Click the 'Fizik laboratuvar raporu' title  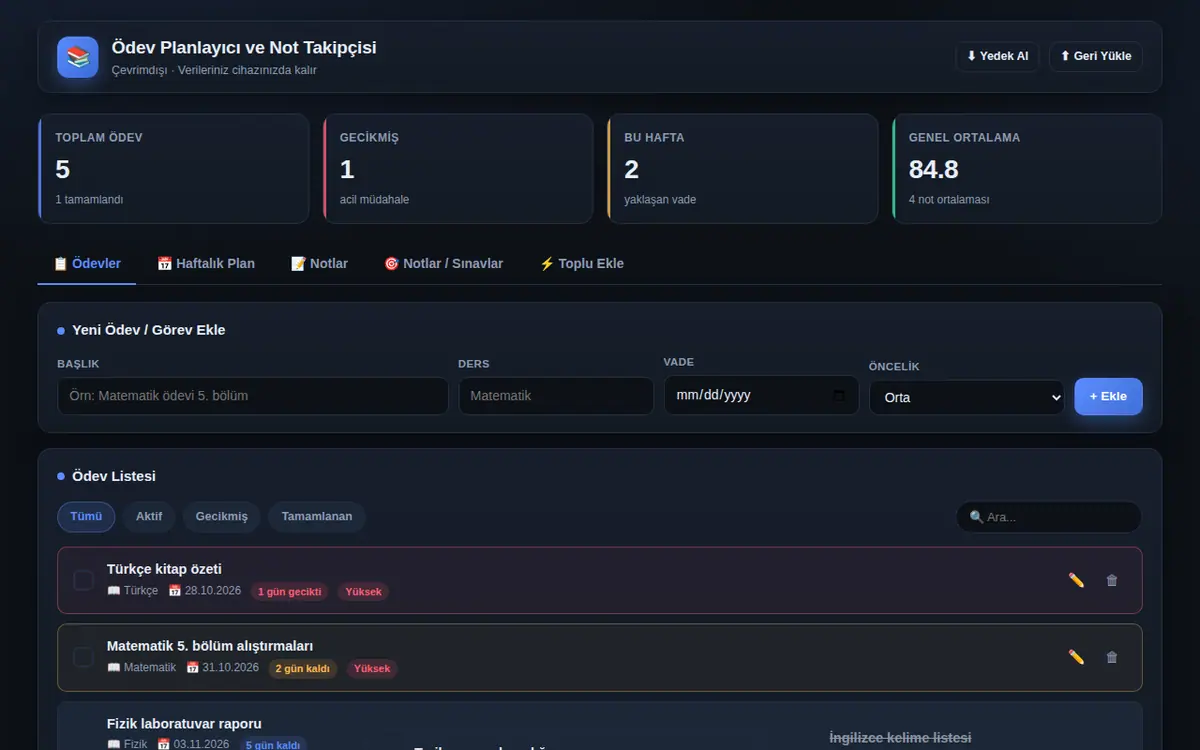184,723
